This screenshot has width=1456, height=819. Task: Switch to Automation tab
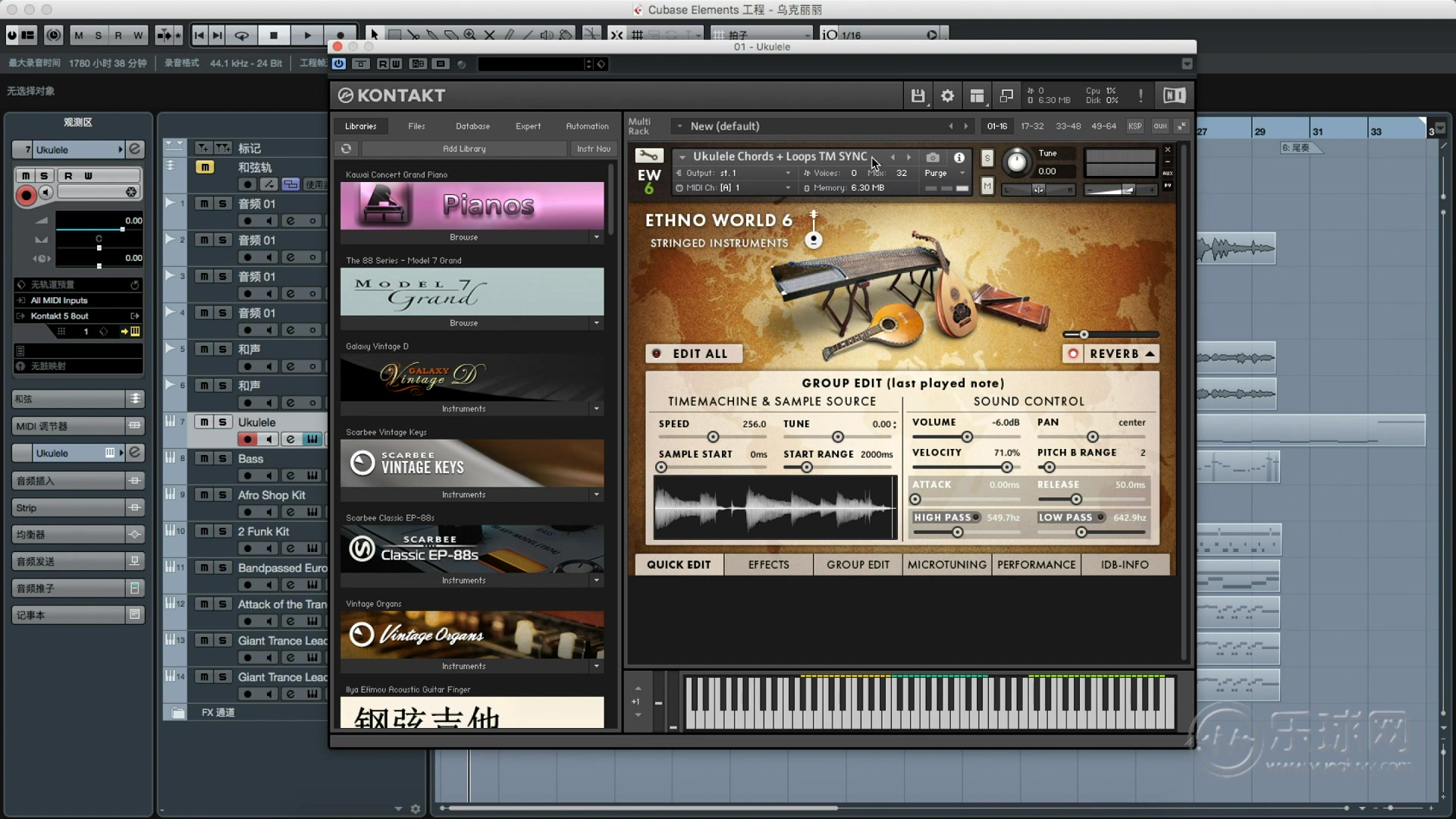[x=587, y=126]
